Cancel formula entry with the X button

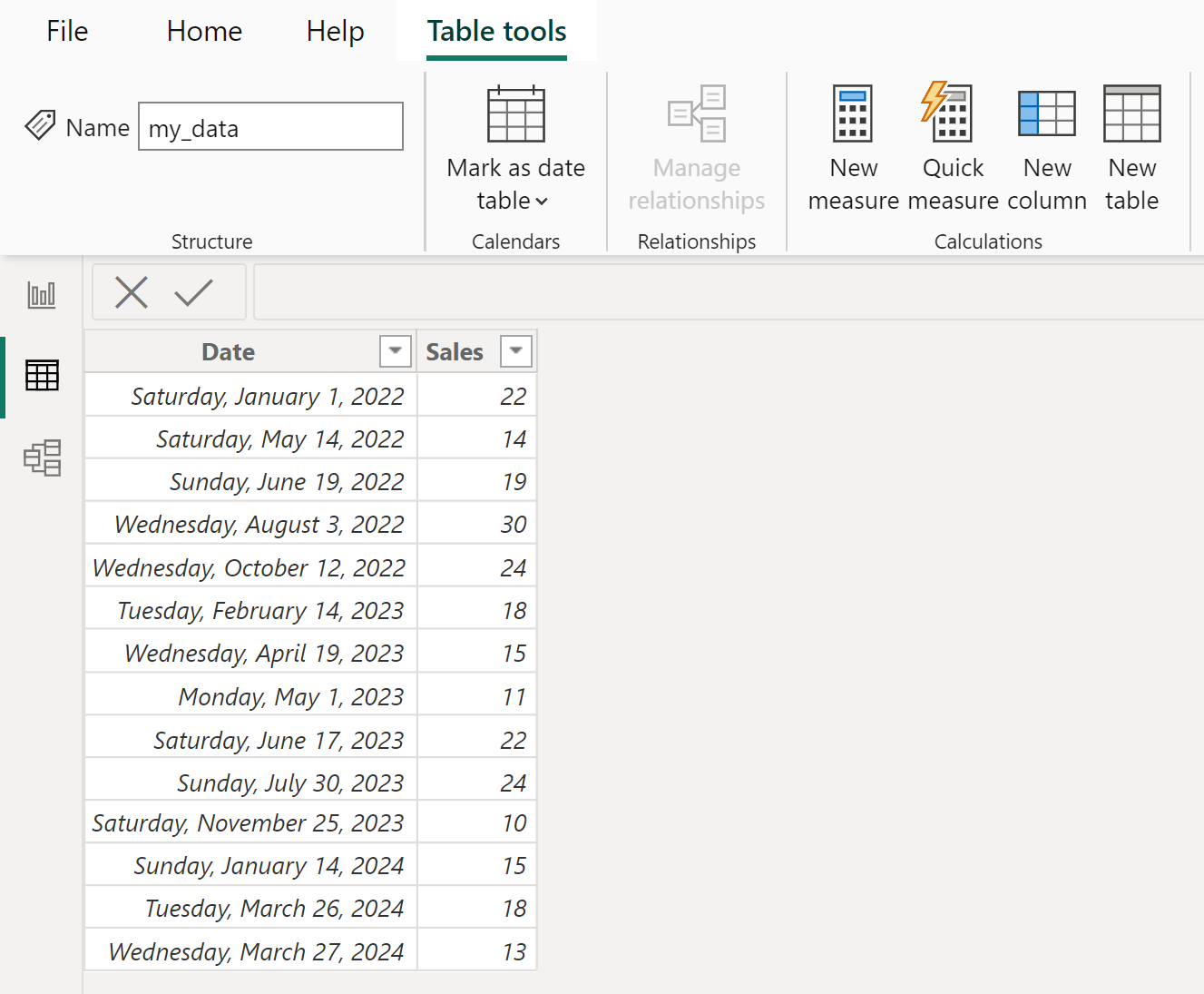[132, 292]
